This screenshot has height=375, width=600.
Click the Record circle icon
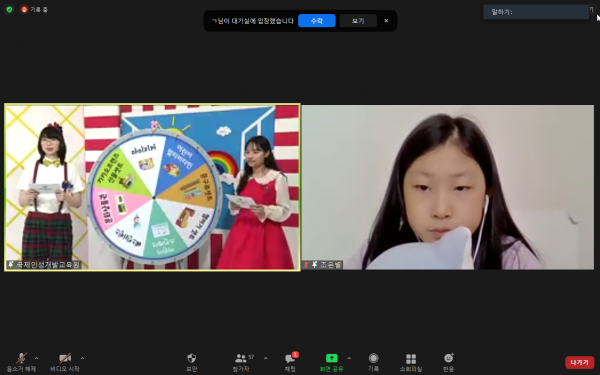click(x=373, y=358)
